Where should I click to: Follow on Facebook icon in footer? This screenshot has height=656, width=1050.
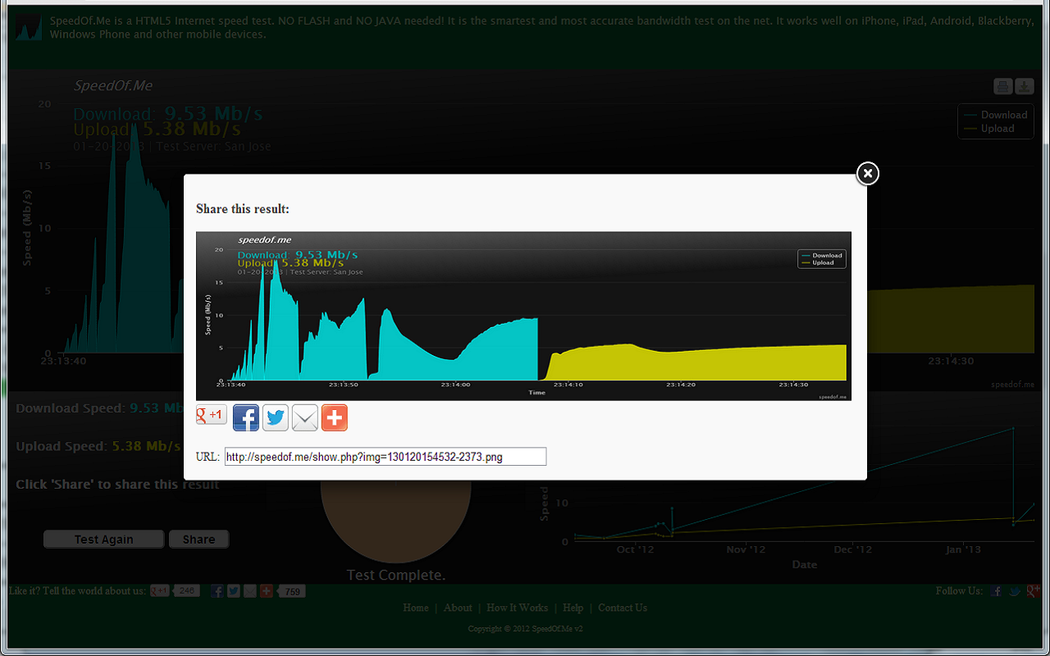point(996,591)
